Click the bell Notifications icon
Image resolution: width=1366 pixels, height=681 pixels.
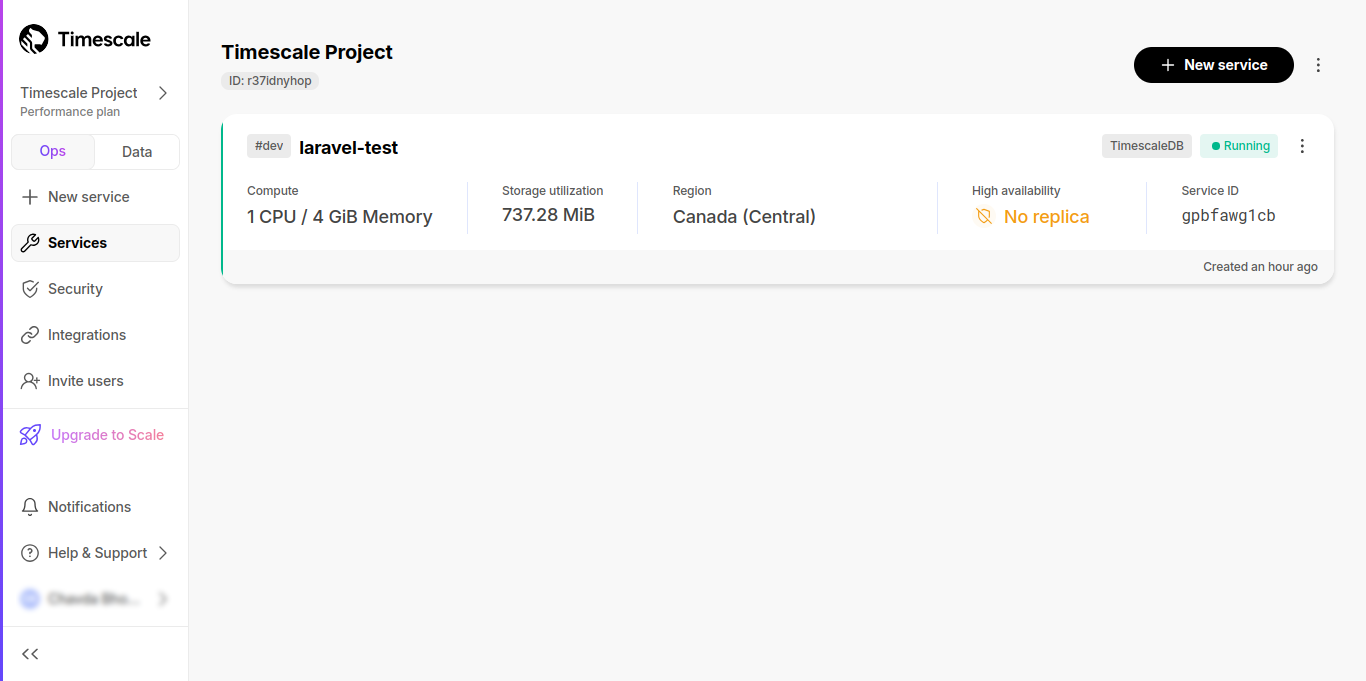[x=30, y=507]
